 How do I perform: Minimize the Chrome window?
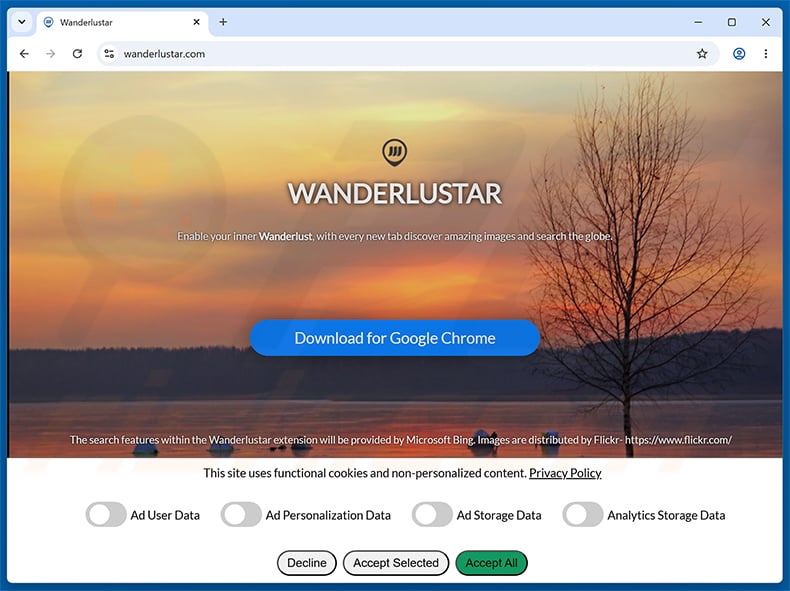[698, 22]
